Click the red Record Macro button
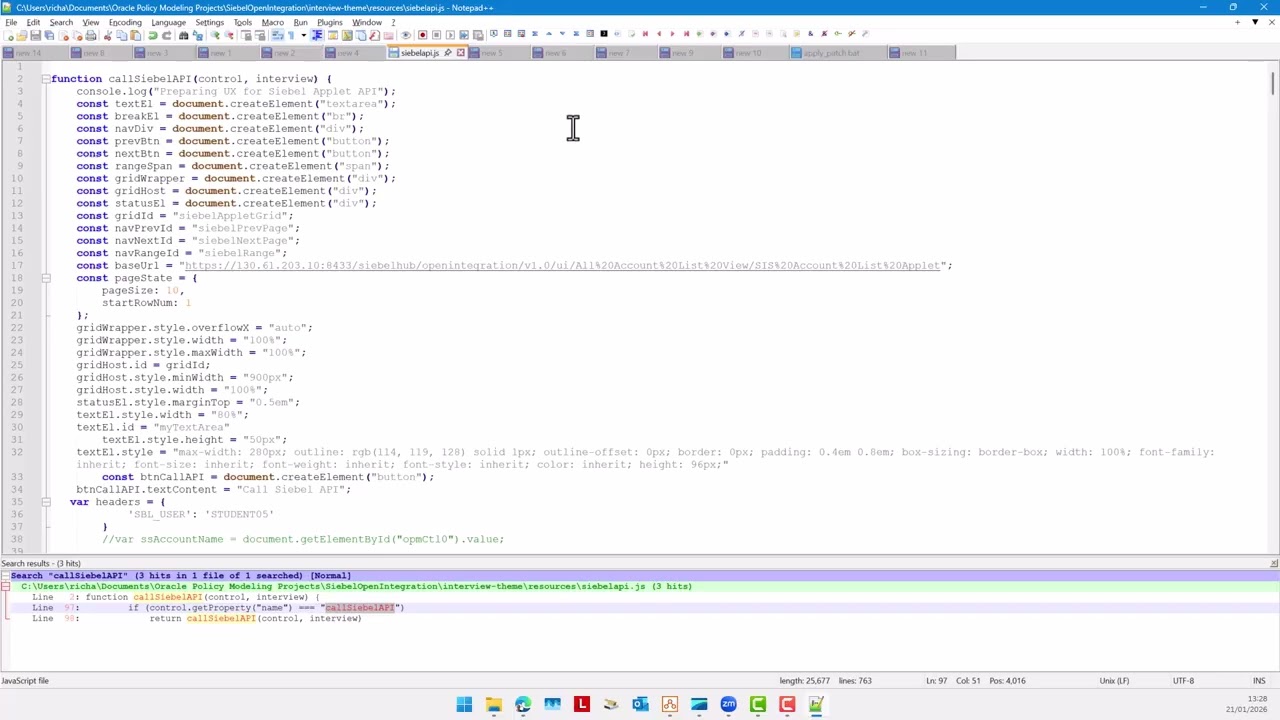Viewport: 1280px width, 720px height. [422, 34]
